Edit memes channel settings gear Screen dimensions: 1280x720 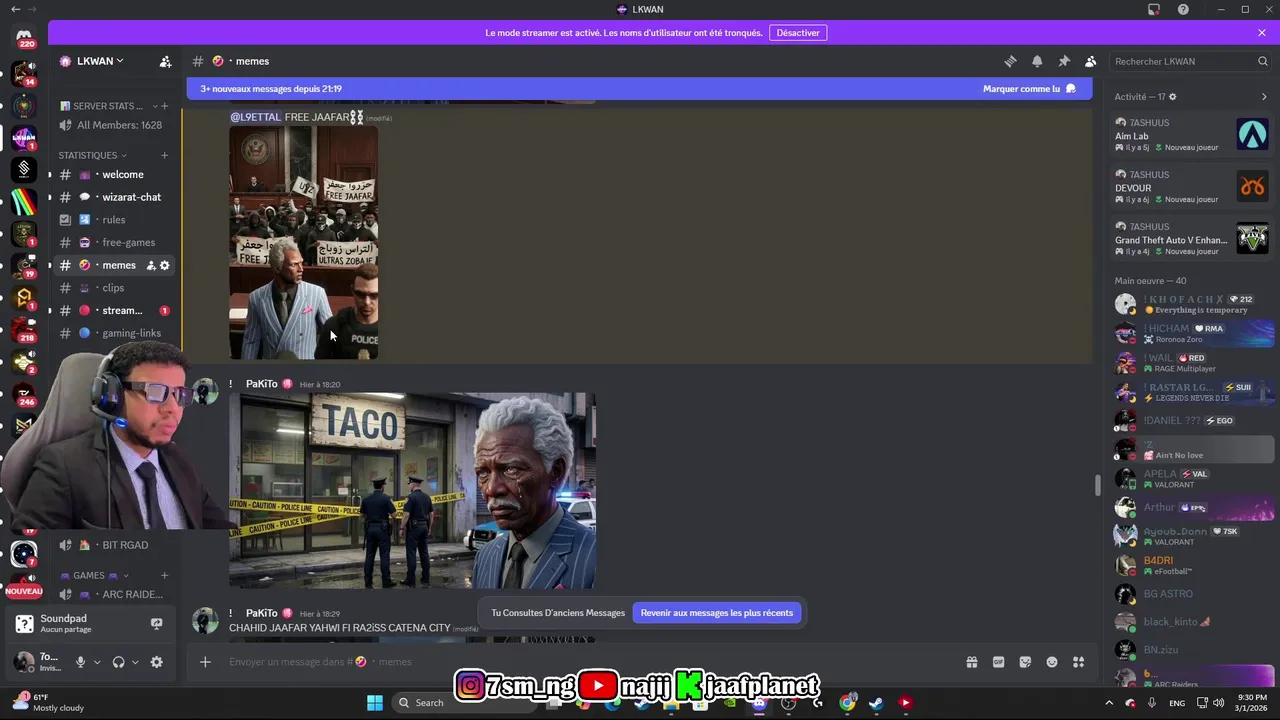(165, 265)
